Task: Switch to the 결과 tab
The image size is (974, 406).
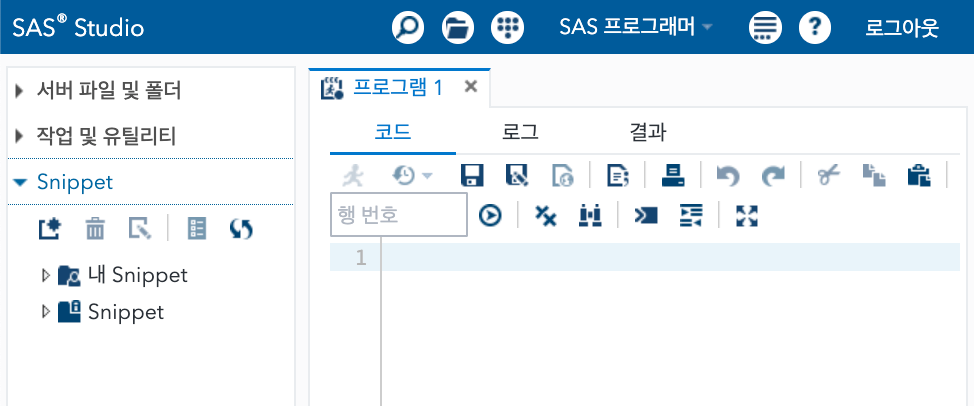Action: click(x=647, y=132)
